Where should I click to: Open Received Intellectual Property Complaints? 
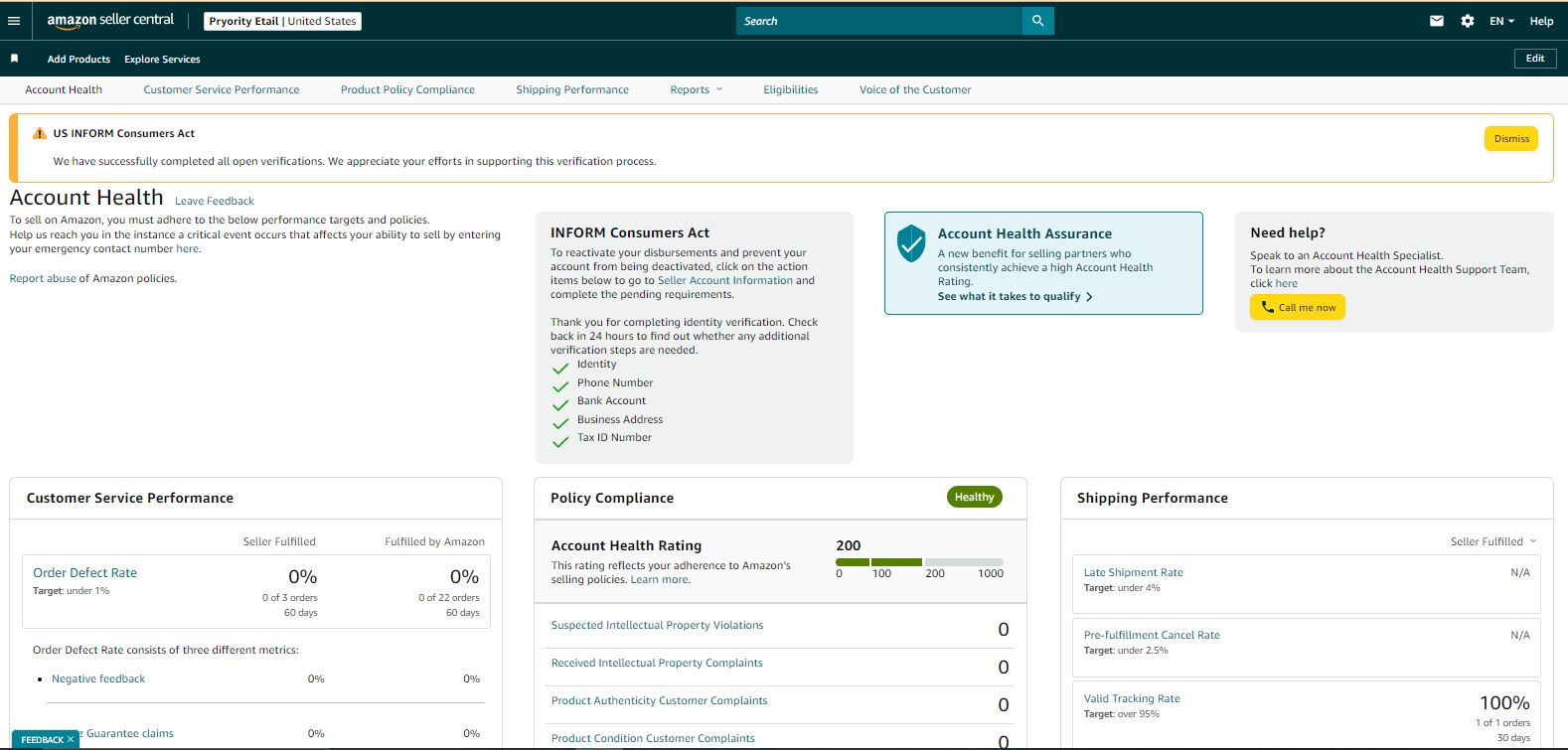(x=658, y=663)
